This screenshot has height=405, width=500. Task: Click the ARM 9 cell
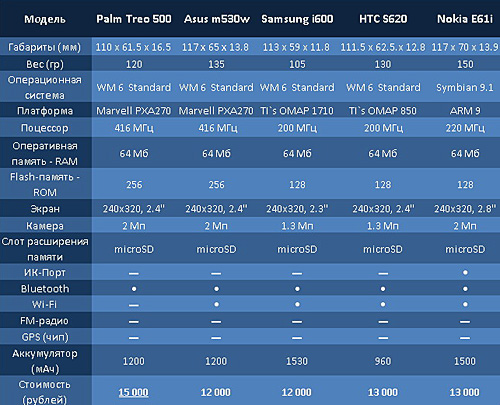(465, 111)
